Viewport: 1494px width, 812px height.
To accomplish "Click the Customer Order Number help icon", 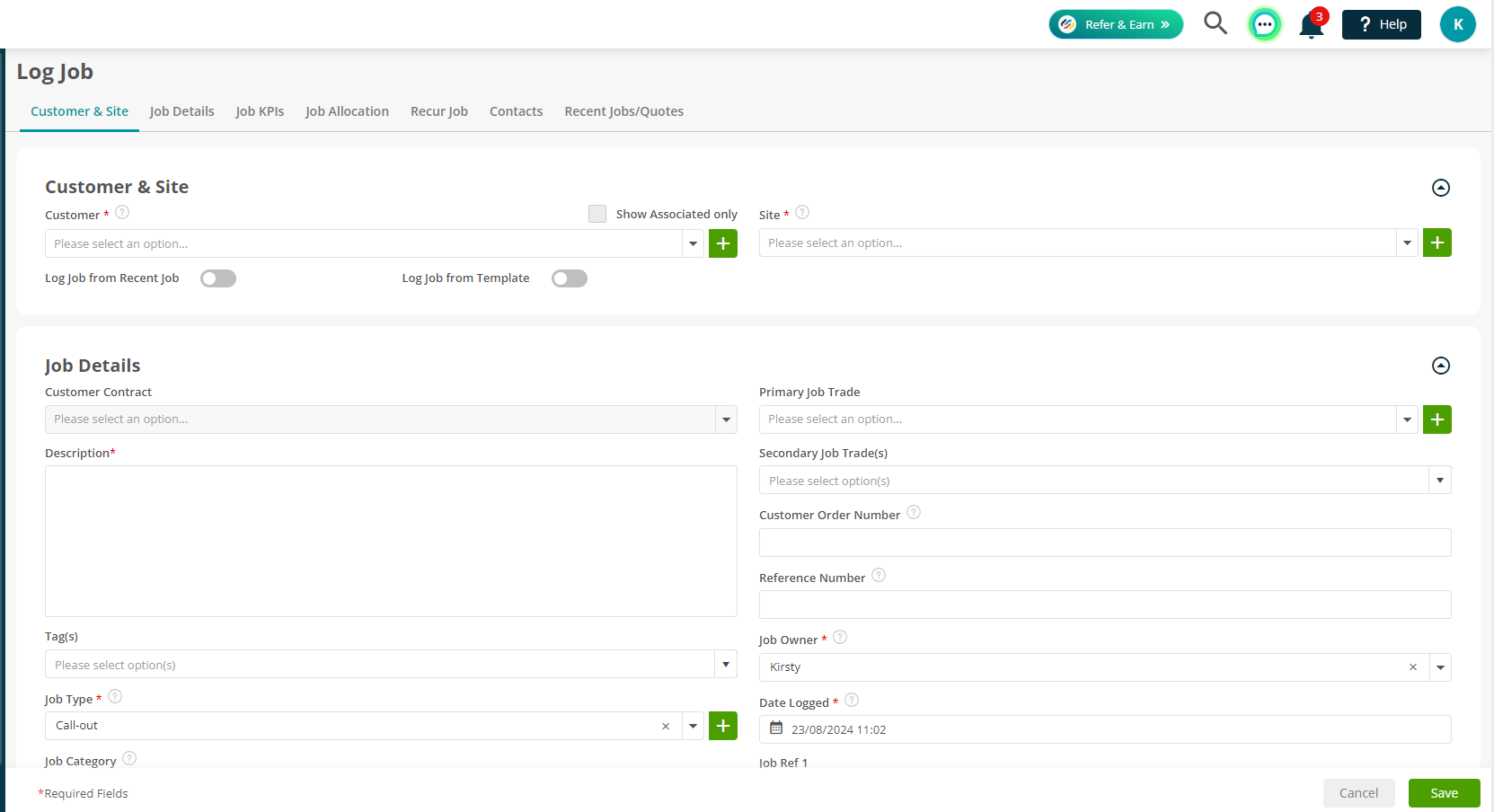I will (x=914, y=513).
